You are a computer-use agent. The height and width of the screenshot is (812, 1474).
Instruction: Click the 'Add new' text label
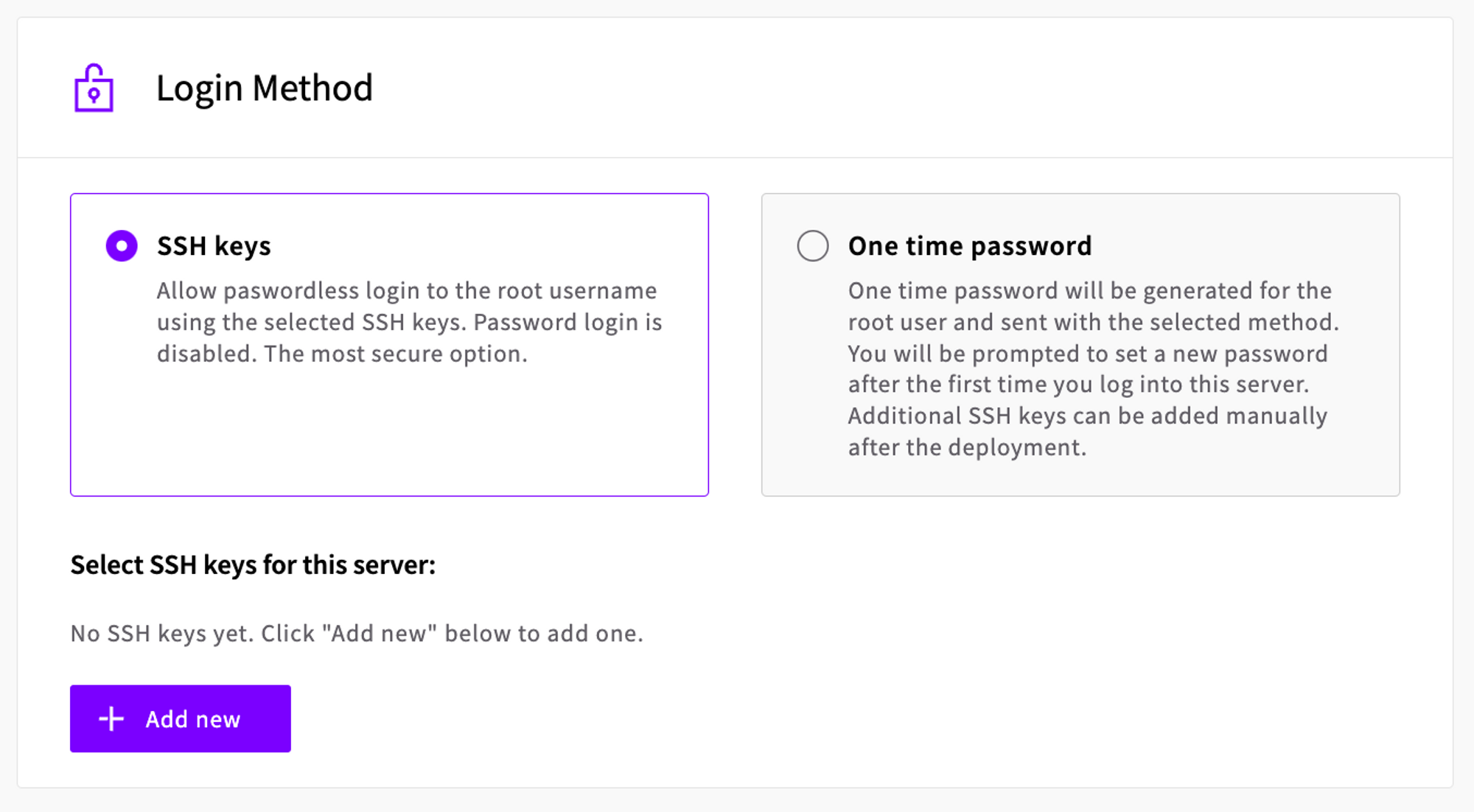click(192, 719)
